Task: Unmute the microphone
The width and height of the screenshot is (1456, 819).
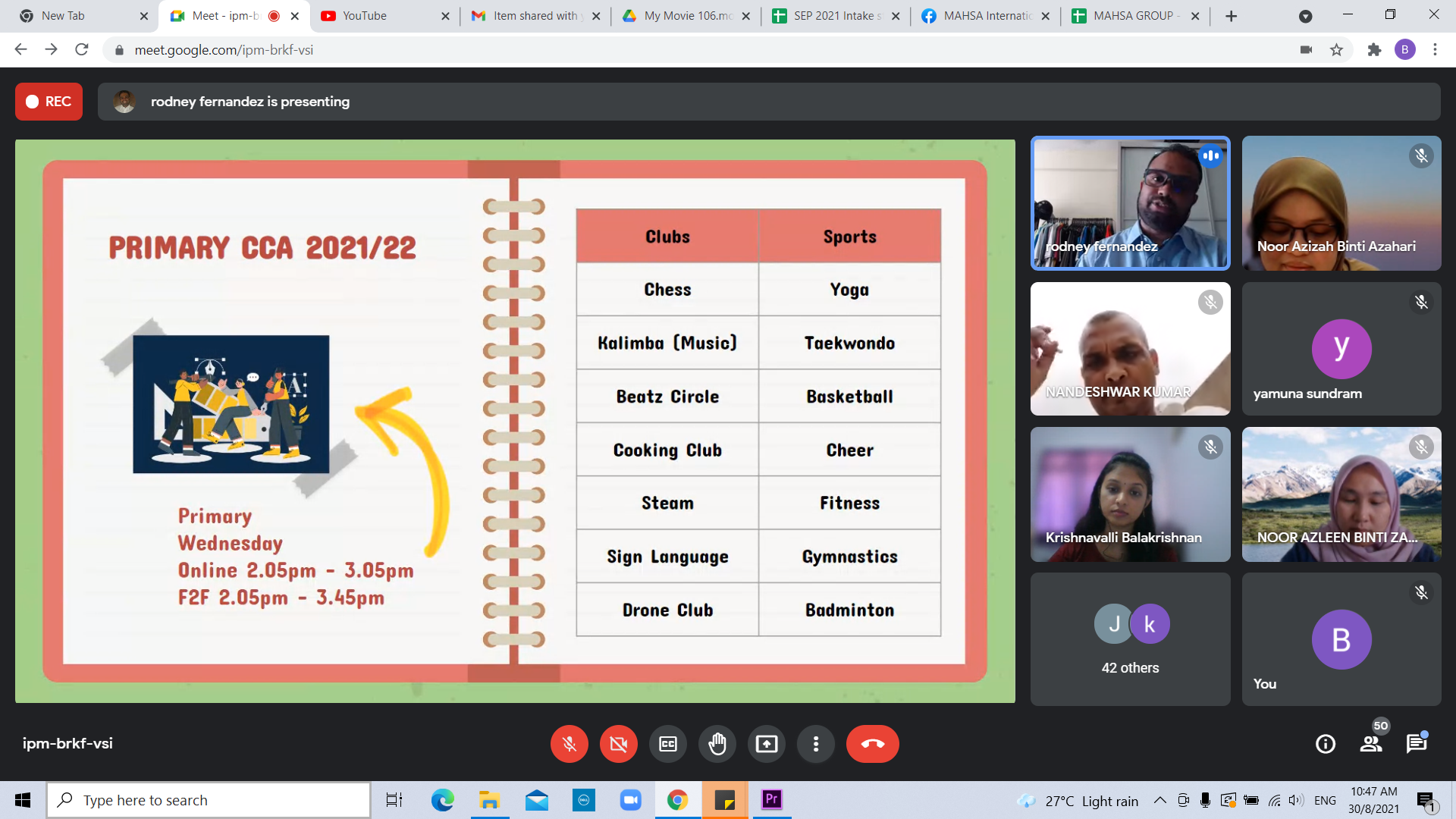Action: click(569, 744)
